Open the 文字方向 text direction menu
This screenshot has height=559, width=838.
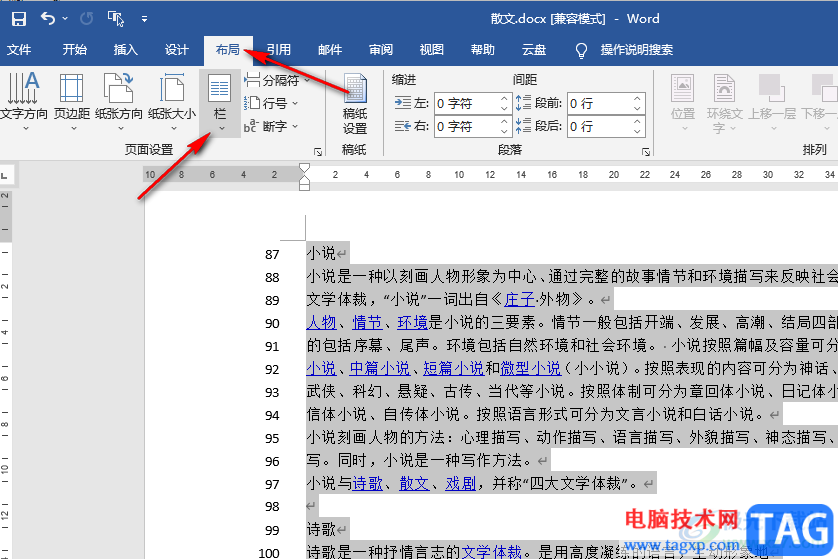24,102
